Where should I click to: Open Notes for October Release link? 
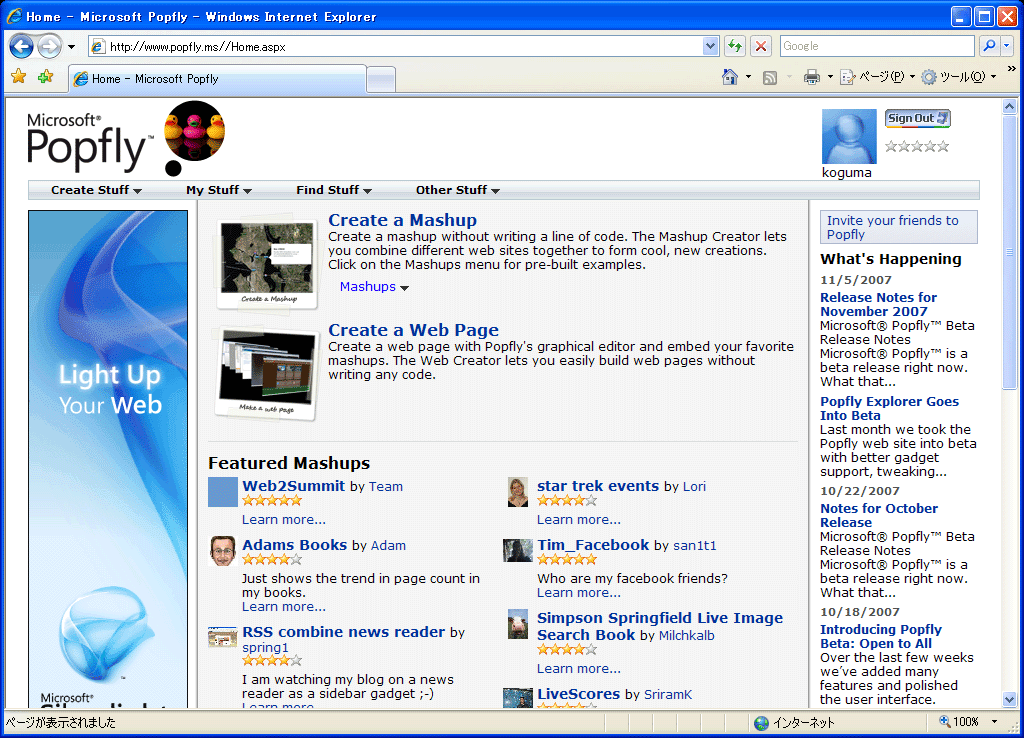[879, 515]
